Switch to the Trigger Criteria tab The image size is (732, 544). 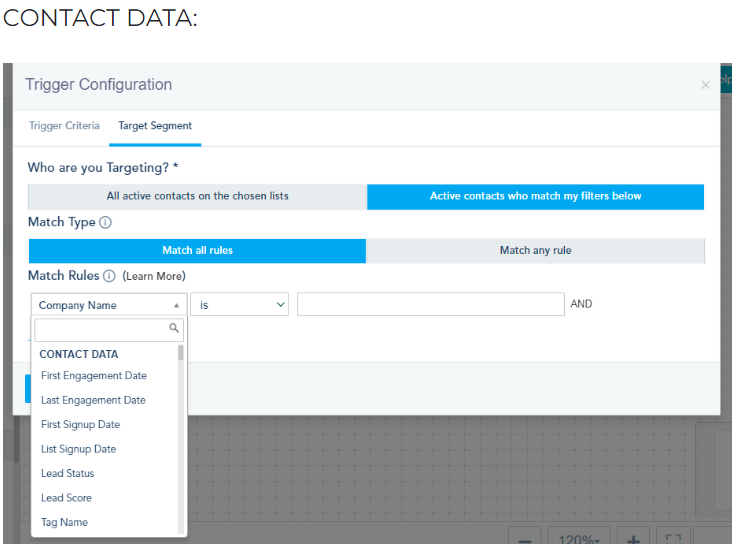[x=64, y=126]
